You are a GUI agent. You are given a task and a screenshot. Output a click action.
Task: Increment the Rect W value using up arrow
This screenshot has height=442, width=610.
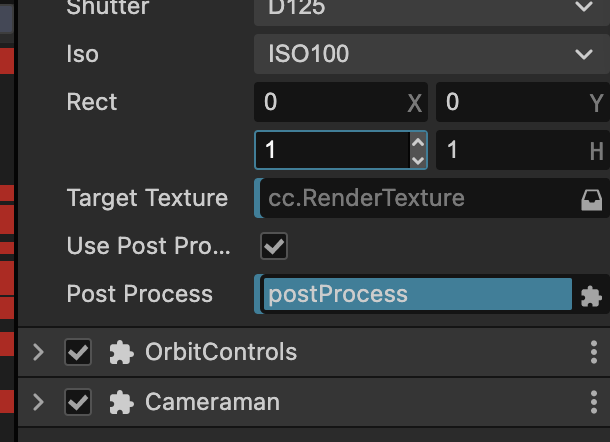coord(418,143)
